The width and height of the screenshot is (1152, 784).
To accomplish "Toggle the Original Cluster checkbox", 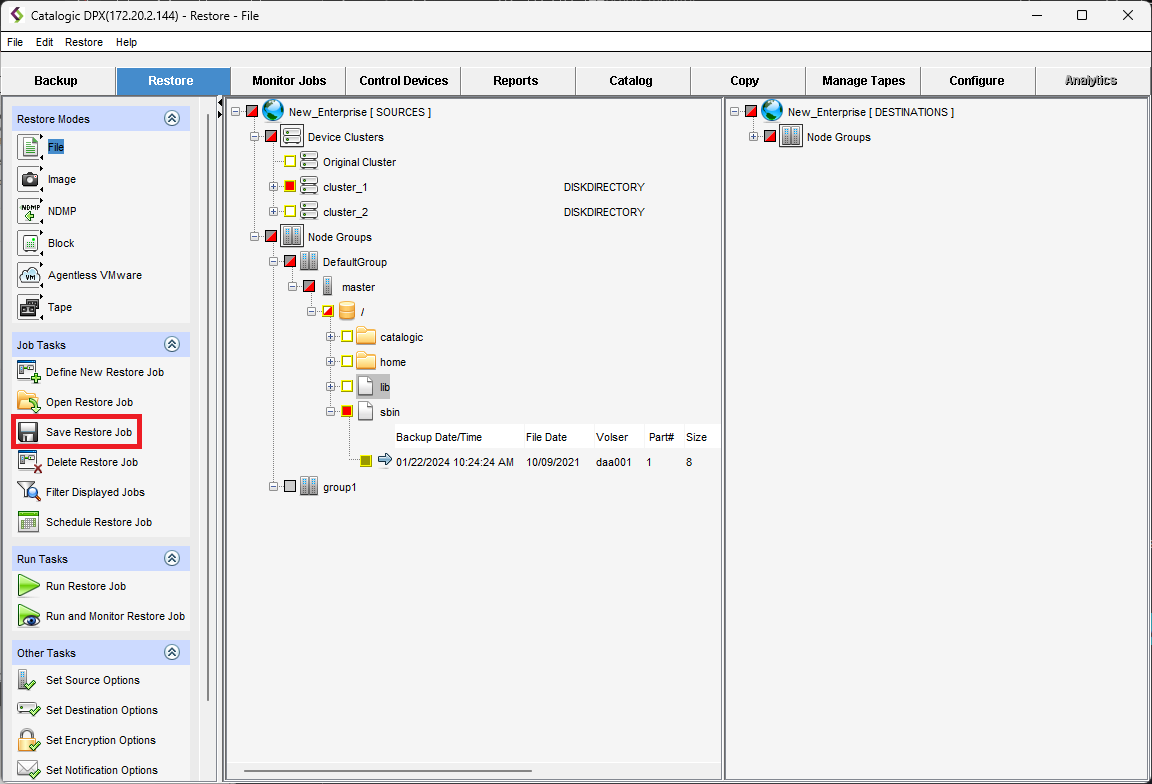I will pos(290,162).
